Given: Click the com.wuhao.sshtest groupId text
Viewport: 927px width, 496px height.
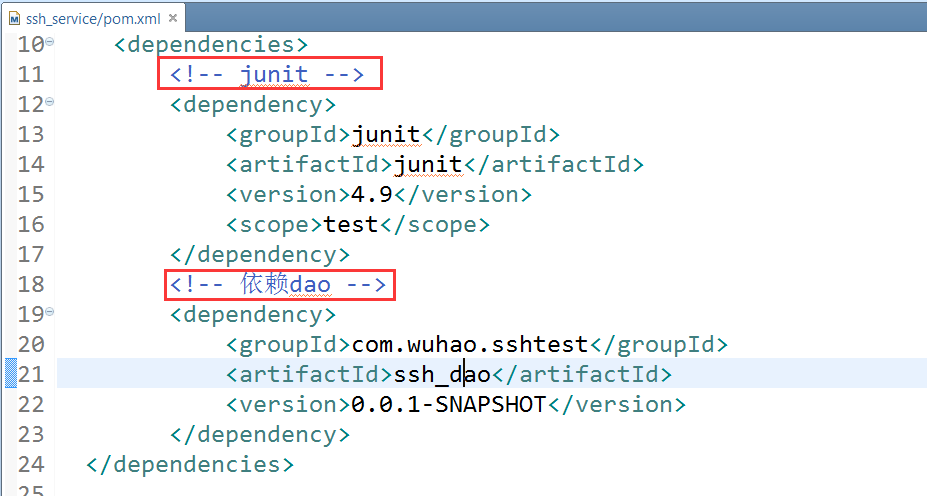Looking at the screenshot, I should (x=469, y=344).
